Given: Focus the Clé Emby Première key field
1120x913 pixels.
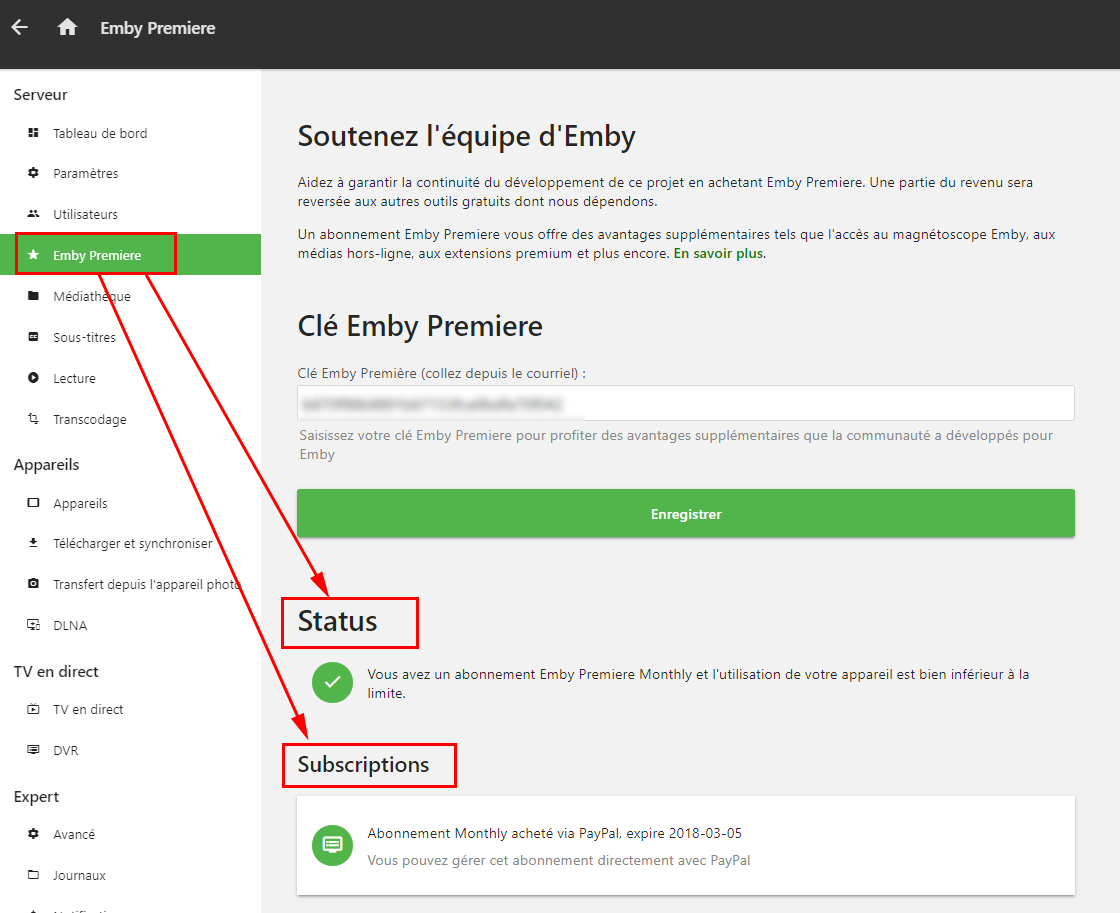Looking at the screenshot, I should (686, 404).
